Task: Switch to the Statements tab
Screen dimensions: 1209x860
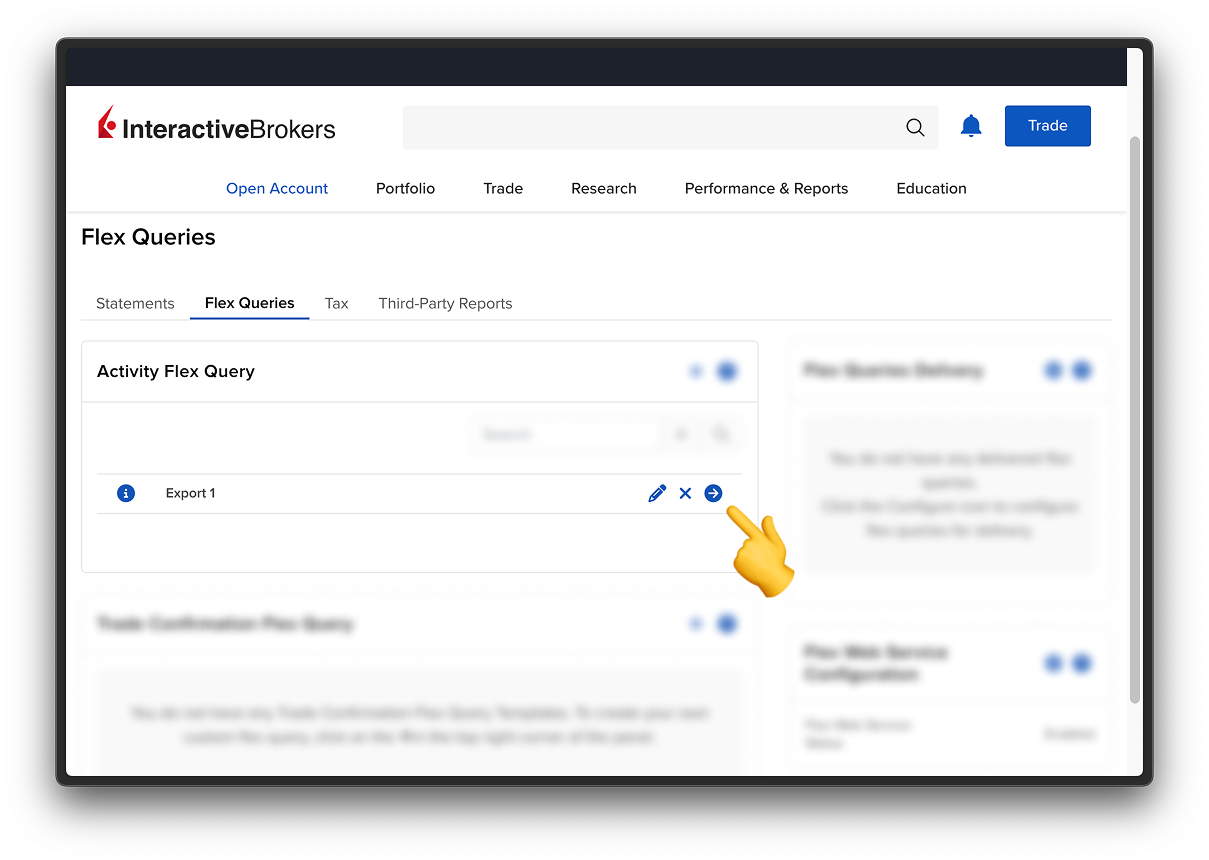Action: pyautogui.click(x=135, y=303)
